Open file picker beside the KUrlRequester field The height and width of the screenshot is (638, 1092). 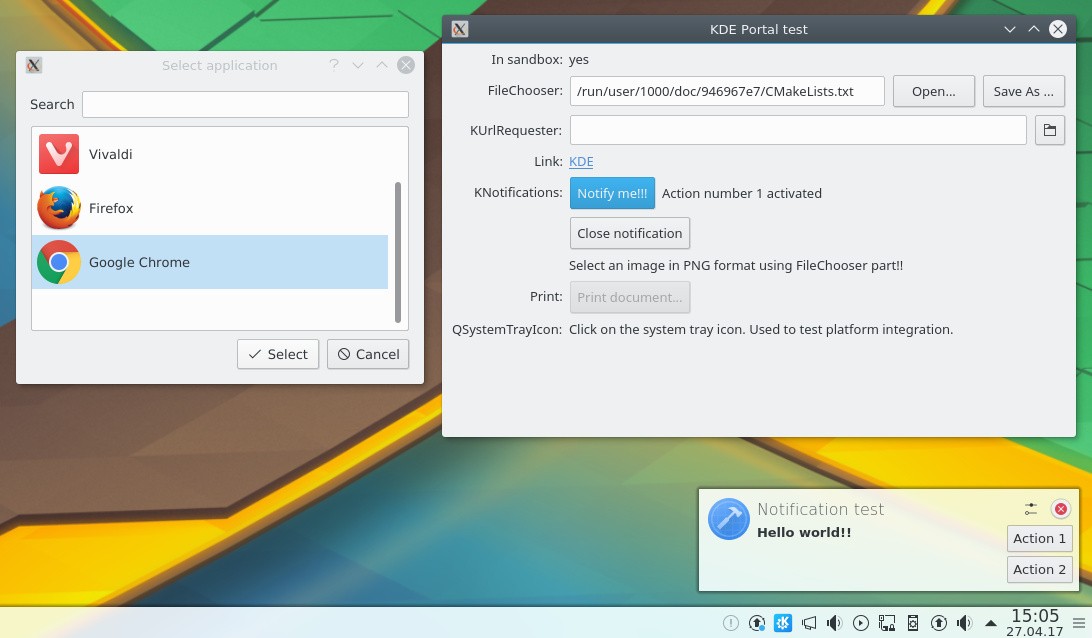click(1049, 129)
